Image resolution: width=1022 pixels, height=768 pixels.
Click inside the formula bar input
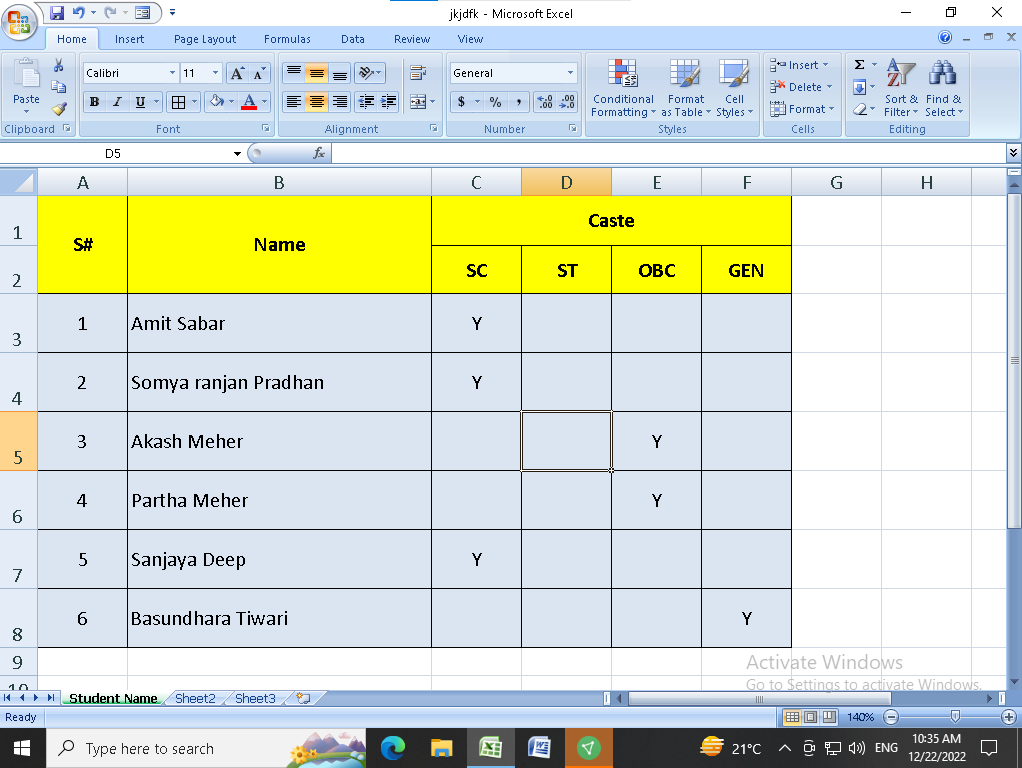click(660, 153)
